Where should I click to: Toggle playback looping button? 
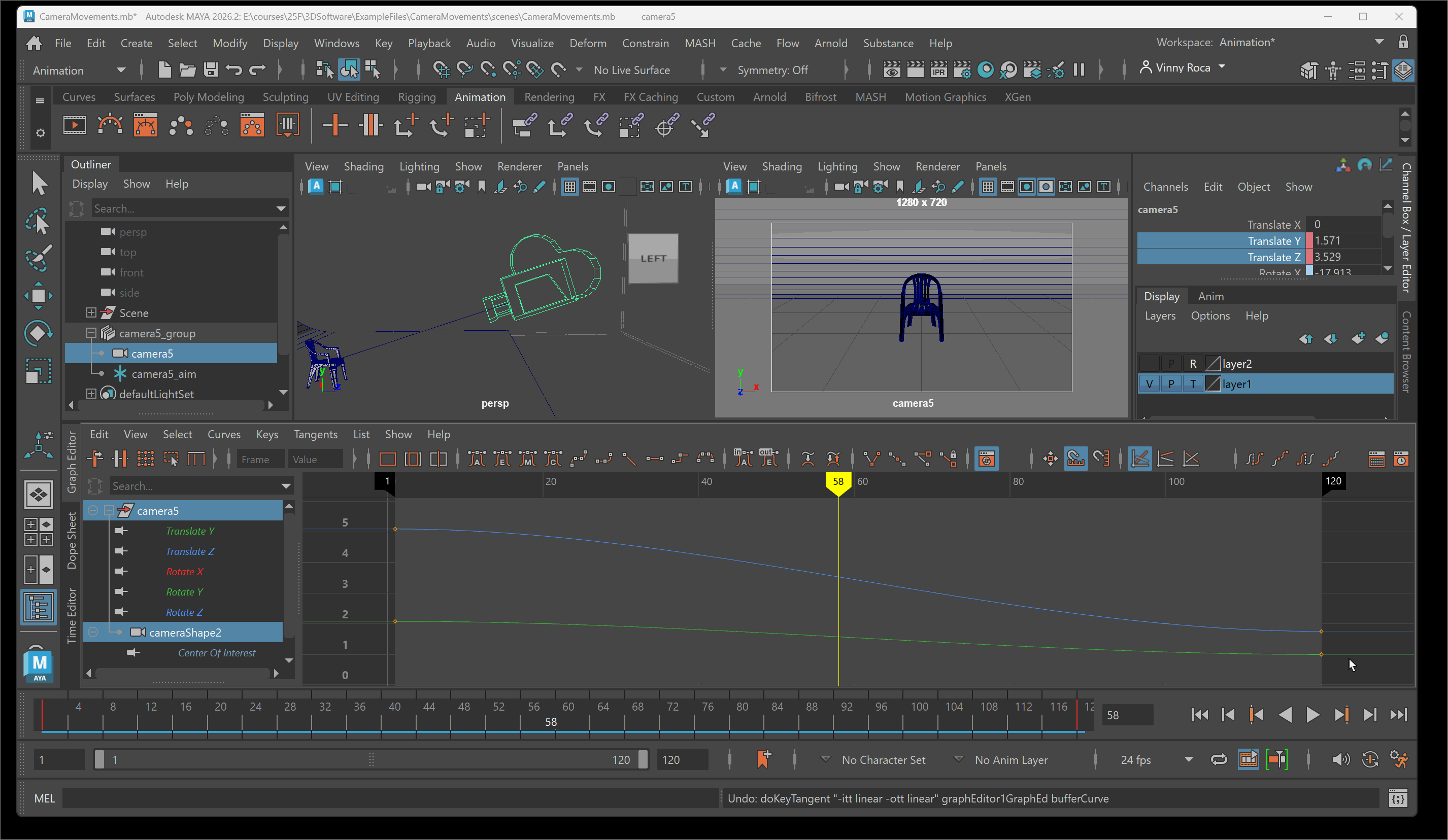(1218, 760)
